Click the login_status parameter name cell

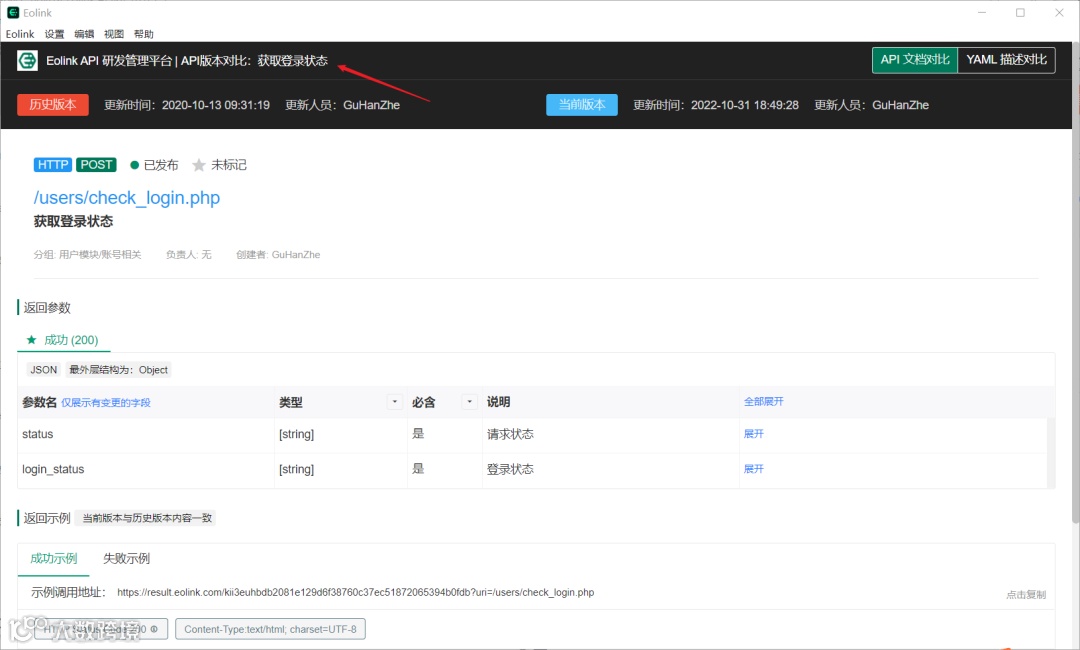point(53,469)
